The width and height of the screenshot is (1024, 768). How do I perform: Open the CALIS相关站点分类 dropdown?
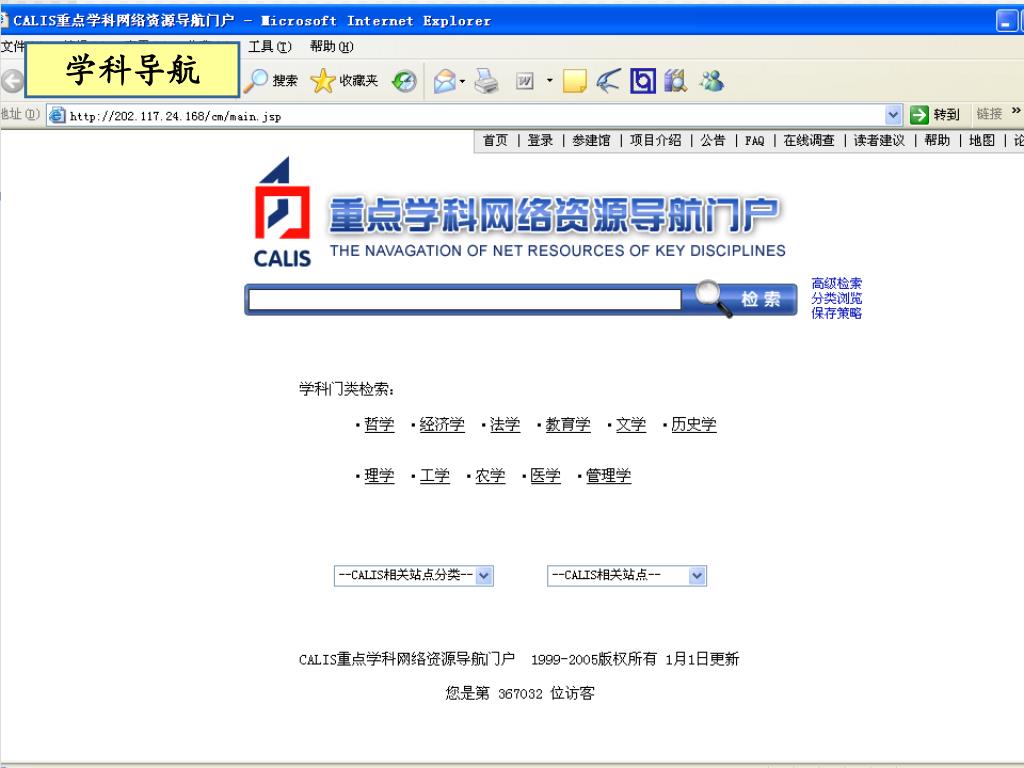pyautogui.click(x=413, y=575)
